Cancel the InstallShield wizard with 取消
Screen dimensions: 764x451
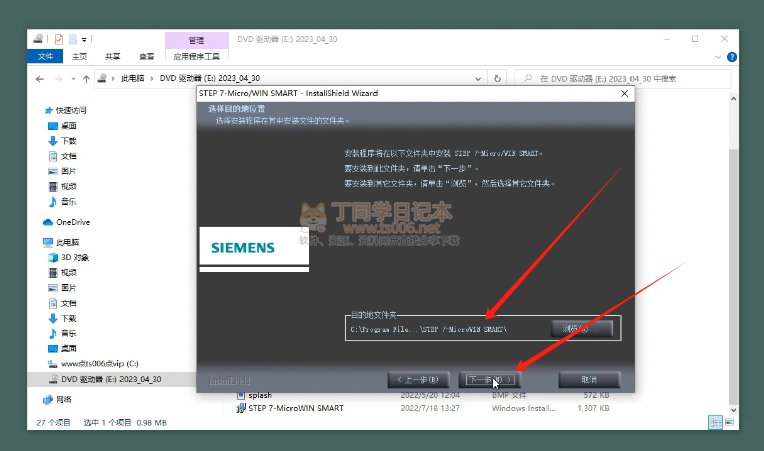coord(589,379)
